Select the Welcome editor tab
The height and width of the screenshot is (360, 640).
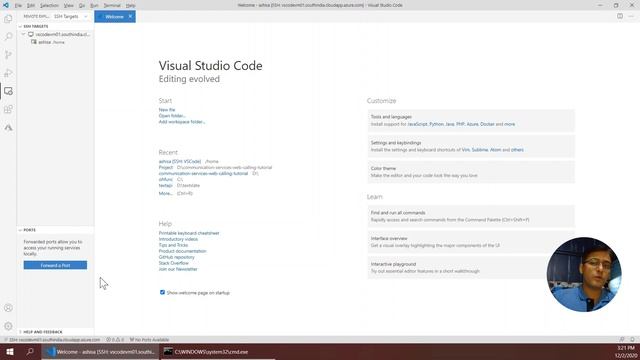tap(115, 16)
